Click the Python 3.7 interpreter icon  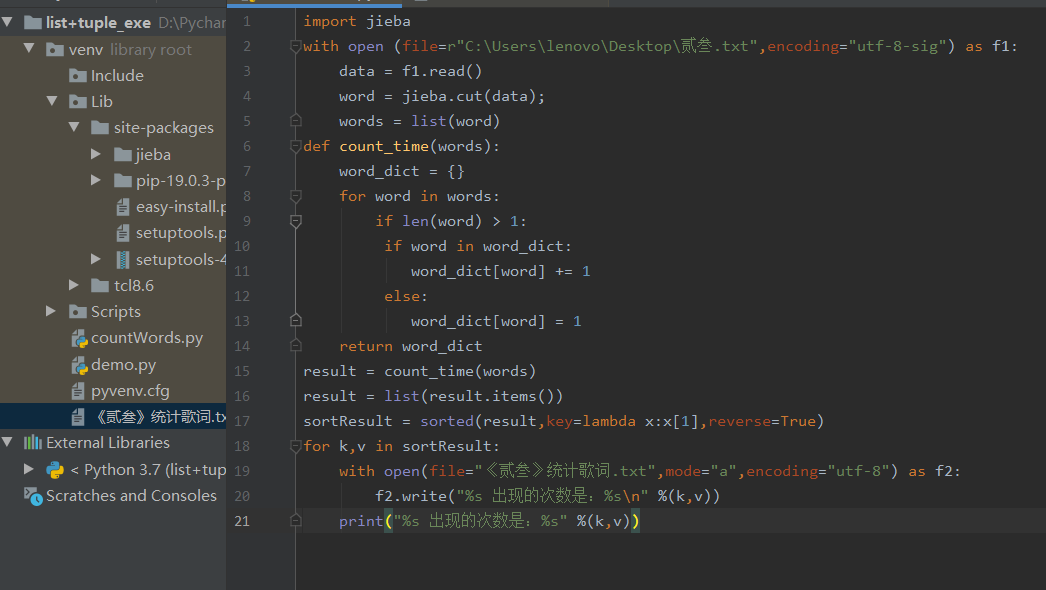click(54, 469)
